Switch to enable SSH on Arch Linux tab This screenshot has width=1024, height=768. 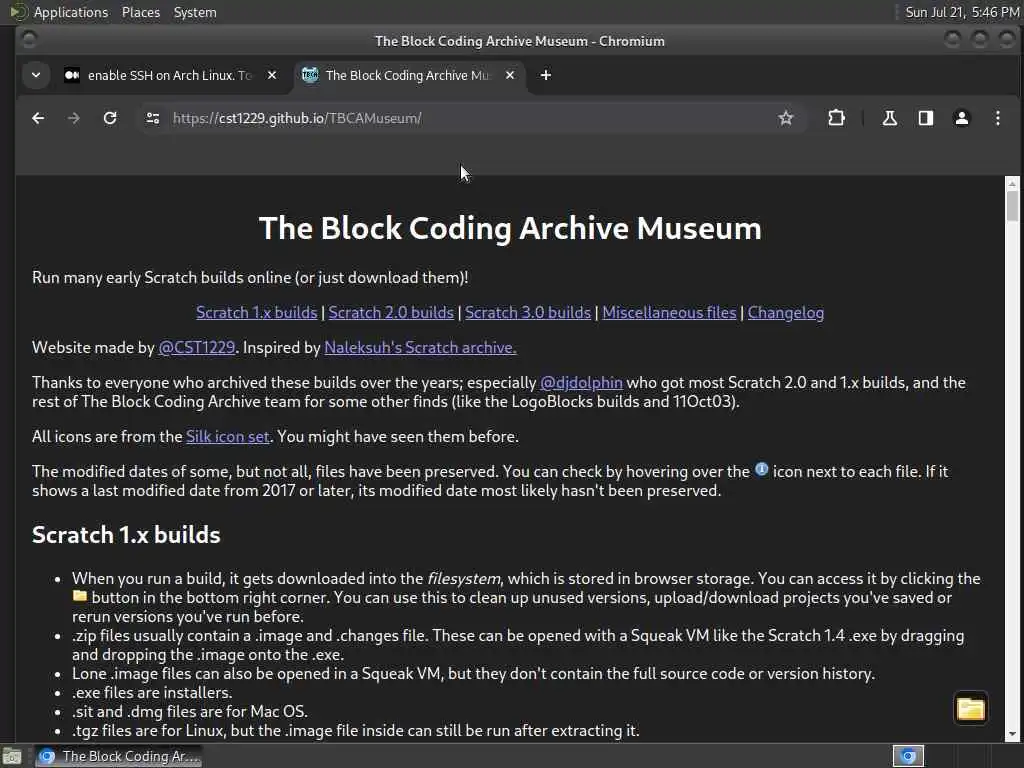[x=168, y=75]
